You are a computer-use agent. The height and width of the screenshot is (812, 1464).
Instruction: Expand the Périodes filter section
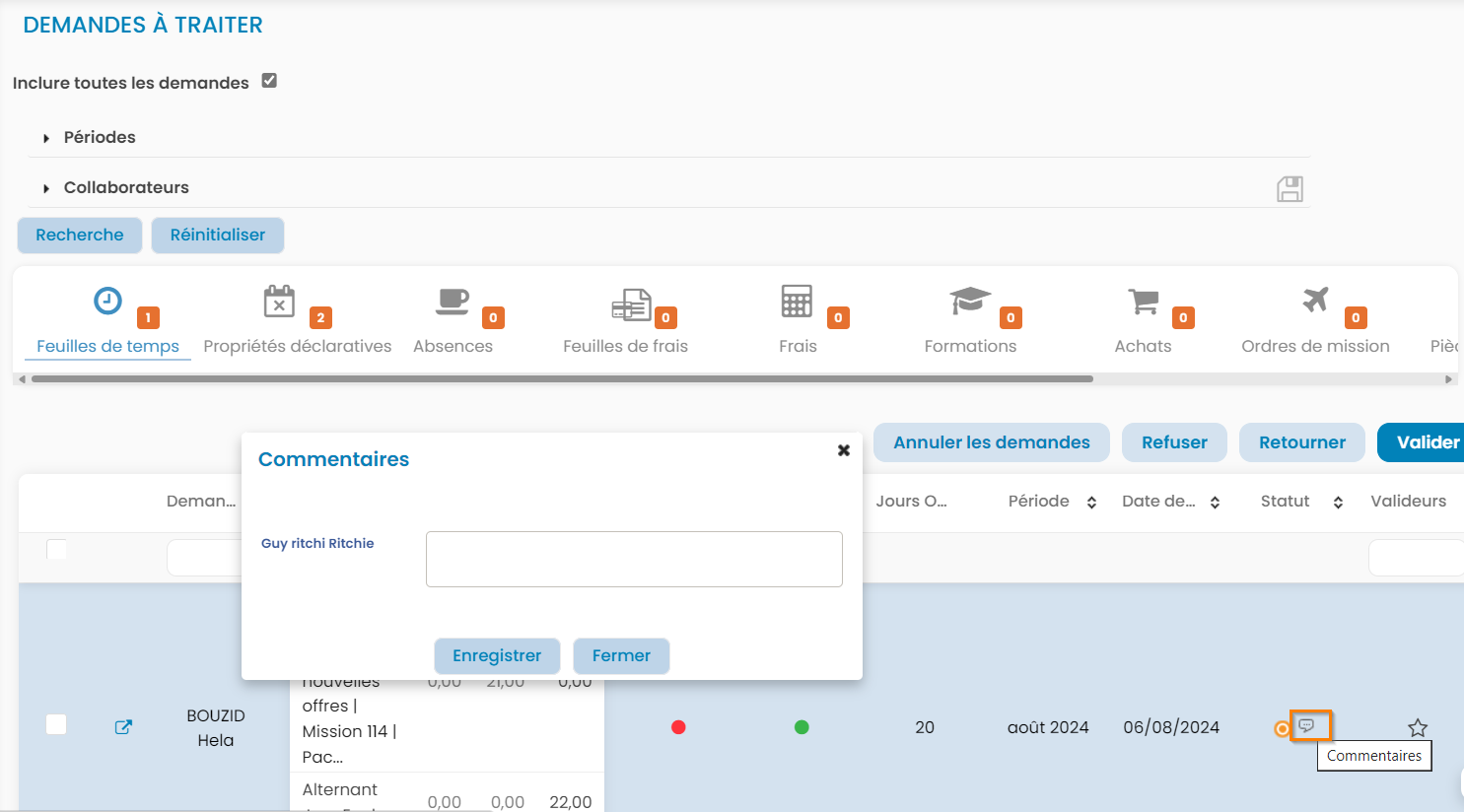pos(46,138)
